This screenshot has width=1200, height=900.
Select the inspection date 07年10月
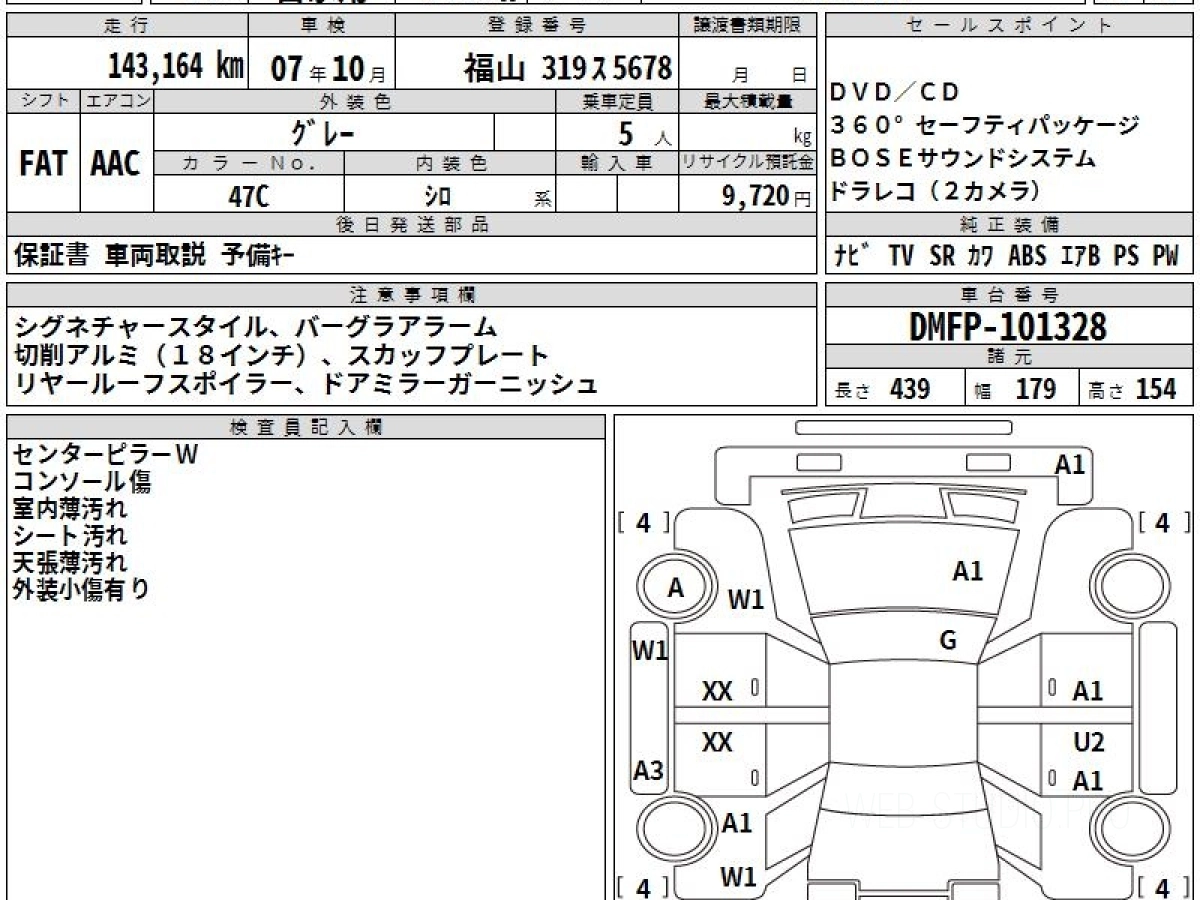pyautogui.click(x=328, y=68)
